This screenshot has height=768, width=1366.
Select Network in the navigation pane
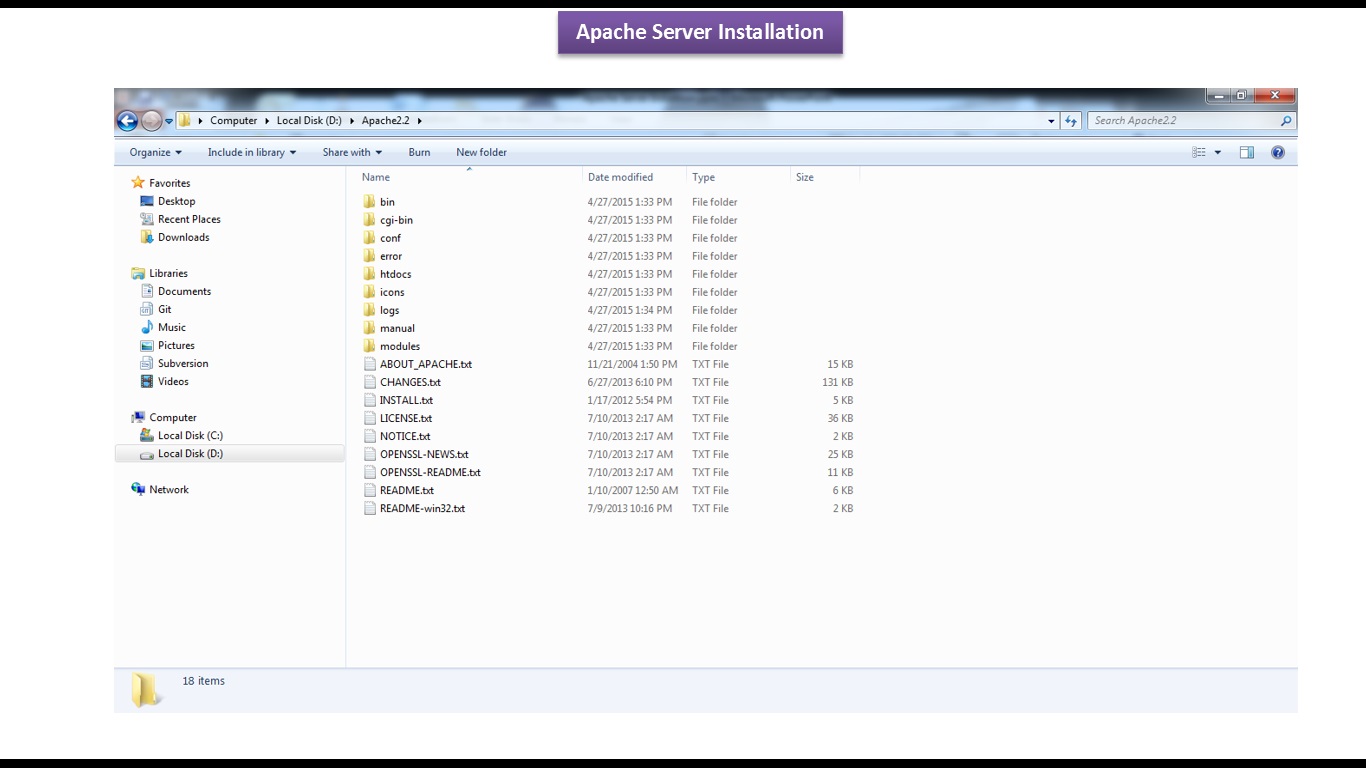tap(169, 490)
